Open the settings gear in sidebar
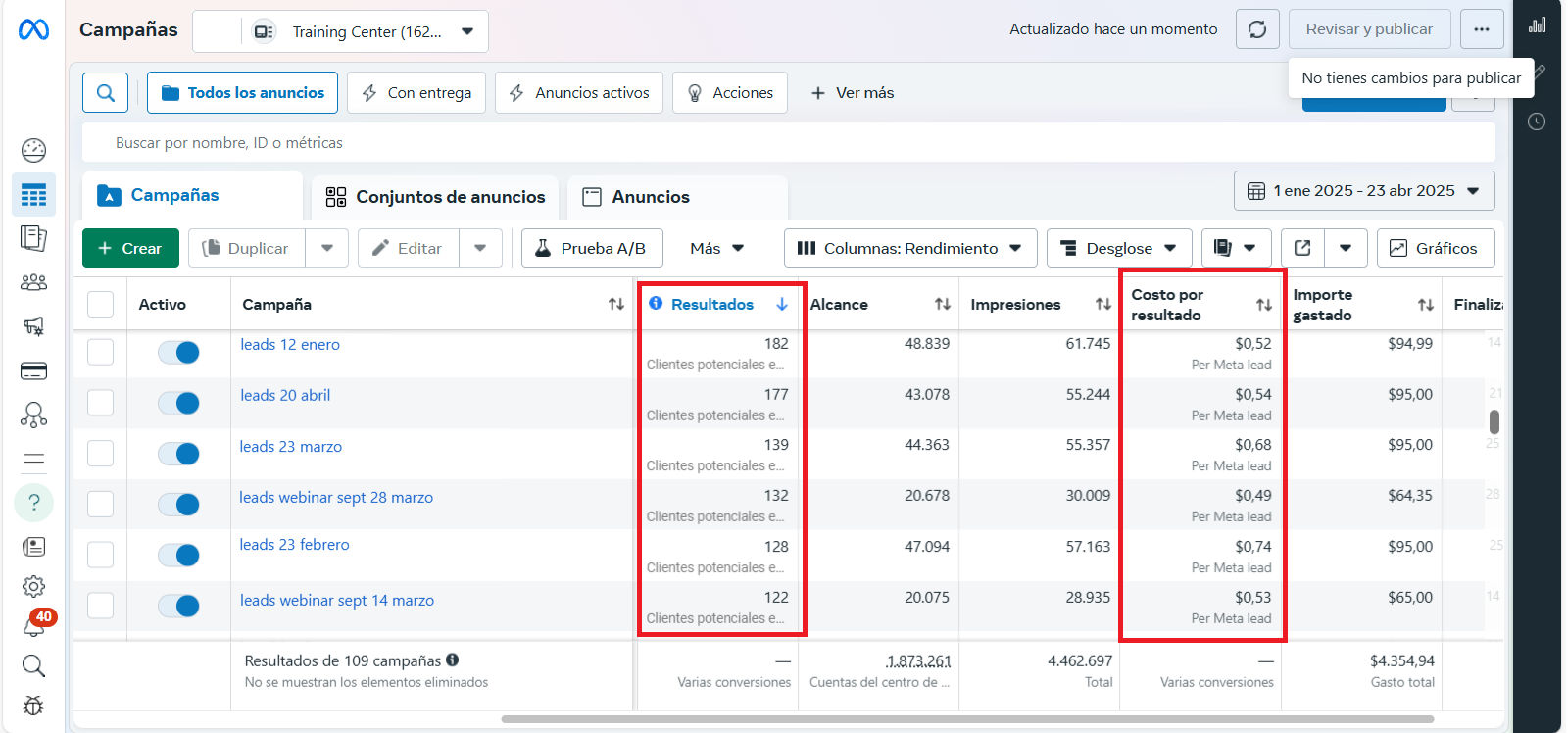 33,587
